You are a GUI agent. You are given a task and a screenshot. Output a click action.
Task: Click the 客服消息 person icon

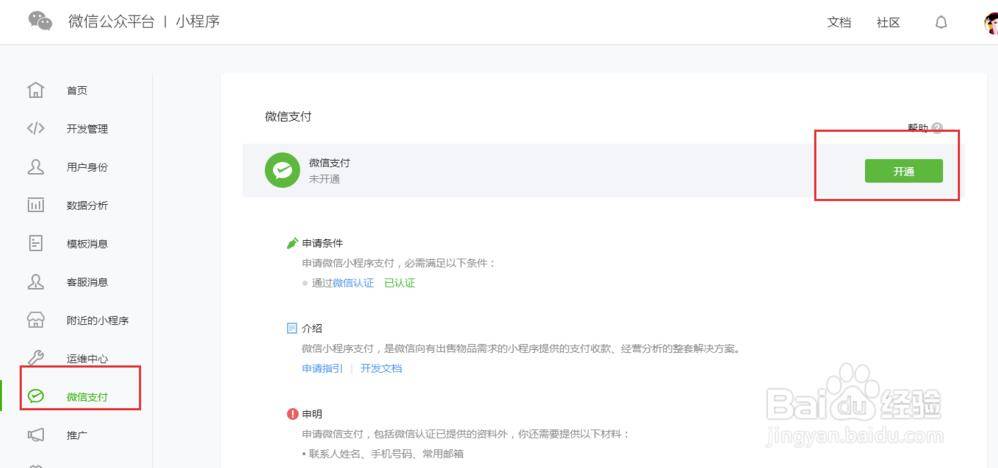[36, 281]
